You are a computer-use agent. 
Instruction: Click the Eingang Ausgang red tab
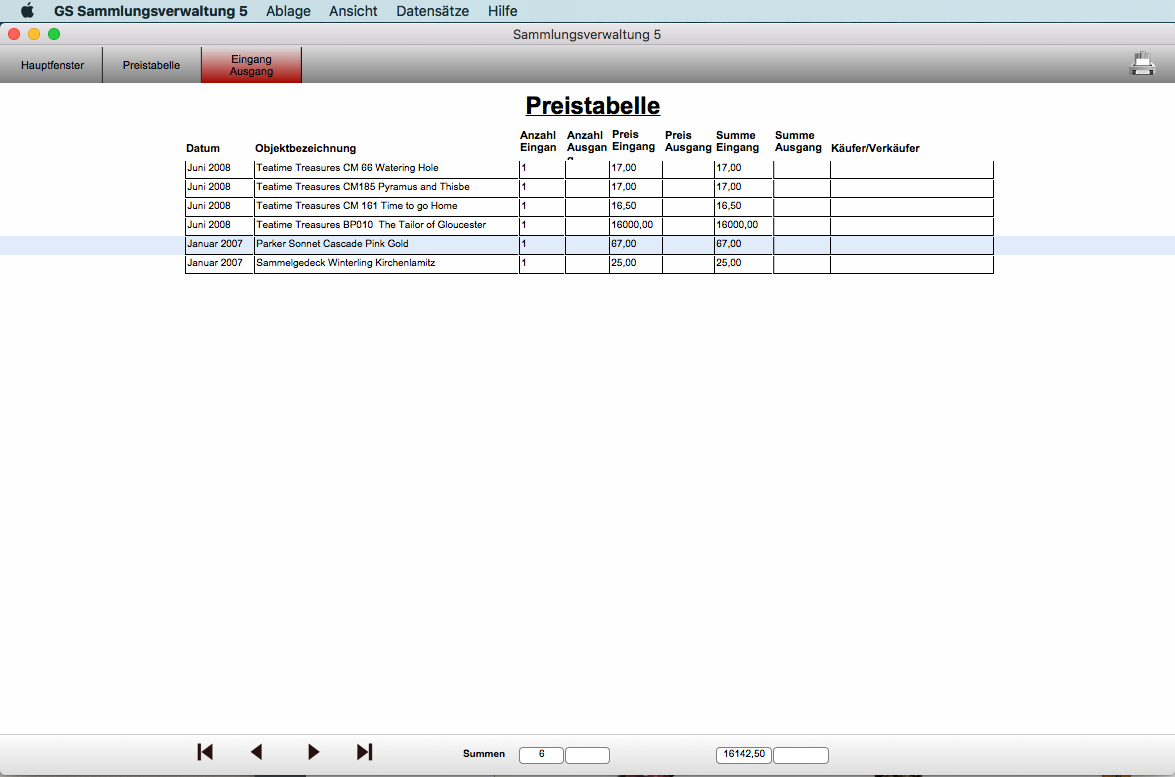pyautogui.click(x=251, y=65)
